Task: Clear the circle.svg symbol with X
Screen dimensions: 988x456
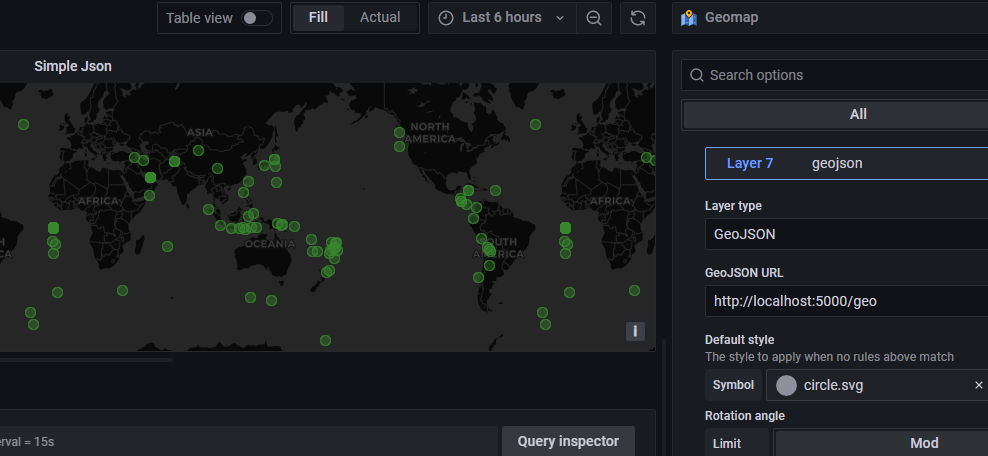Action: [x=979, y=385]
